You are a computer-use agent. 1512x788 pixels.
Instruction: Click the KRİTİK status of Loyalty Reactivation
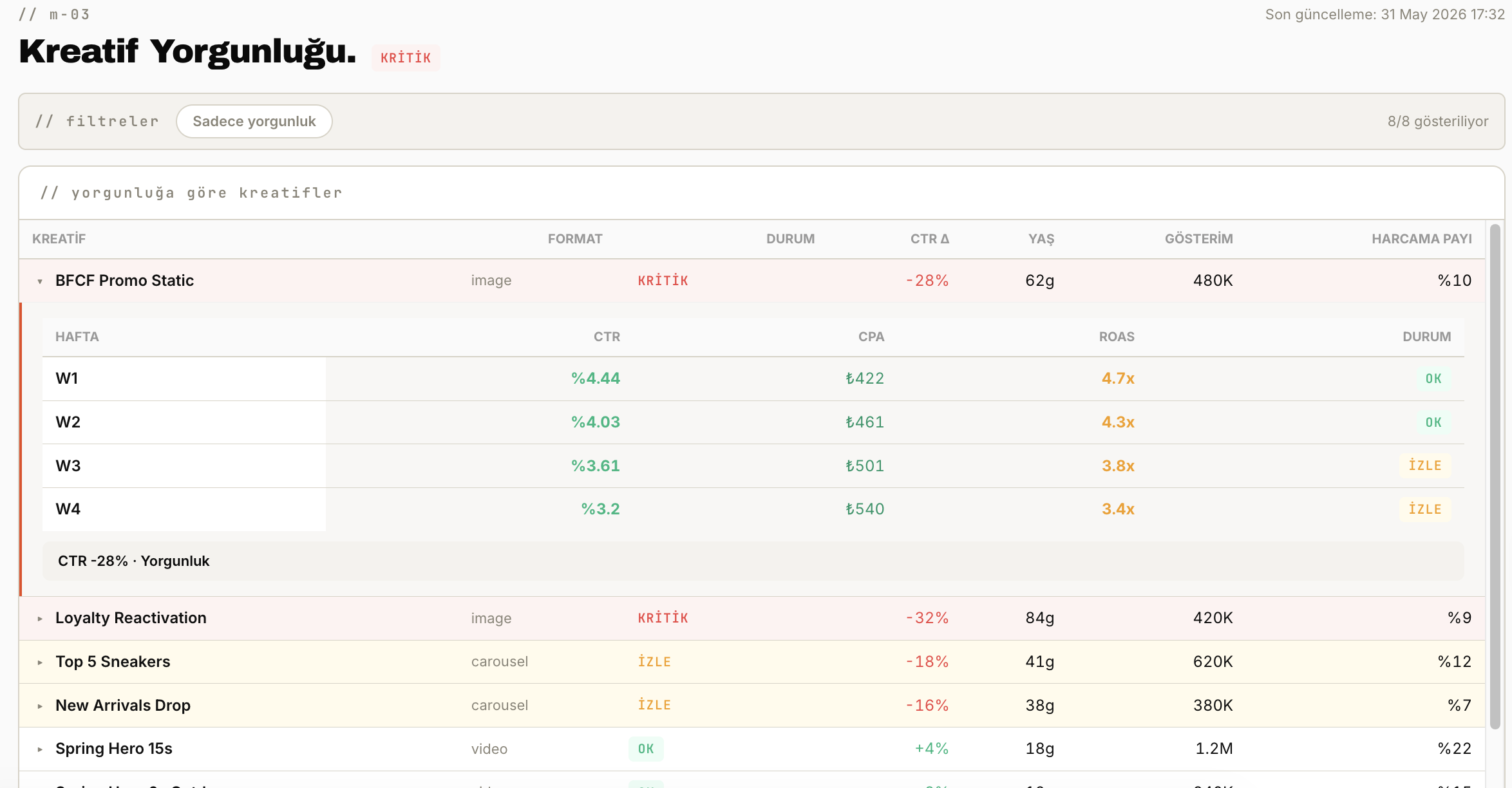663,618
